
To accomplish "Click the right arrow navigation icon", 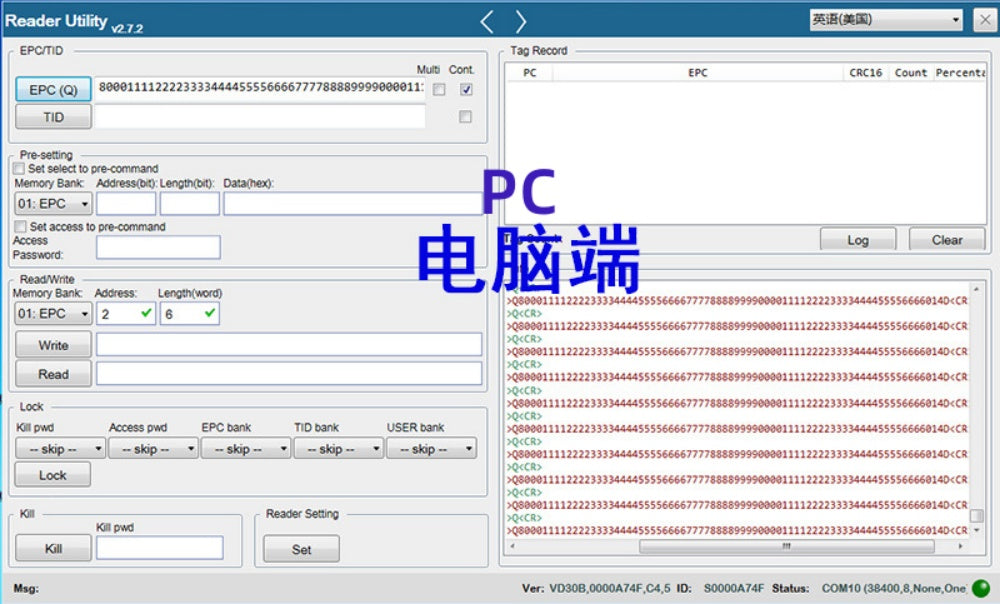I will tap(520, 21).
